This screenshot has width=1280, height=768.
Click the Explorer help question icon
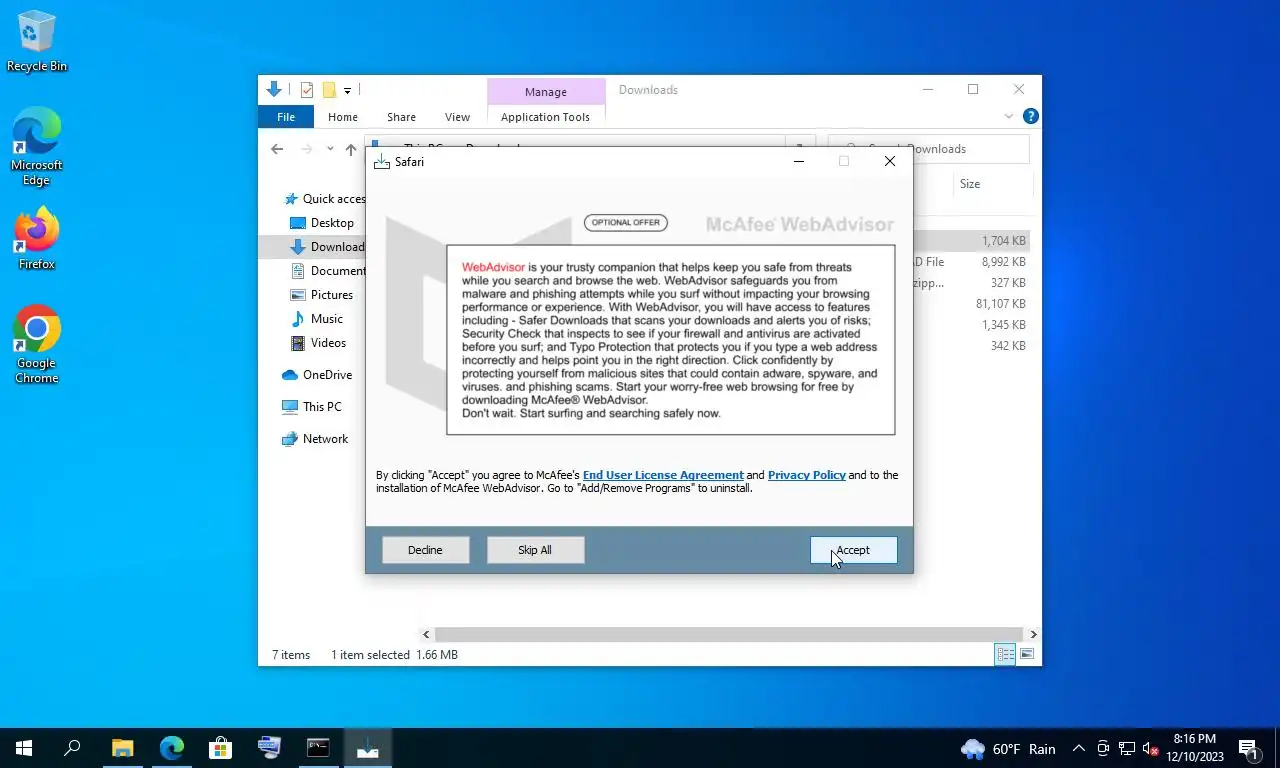tap(1031, 116)
